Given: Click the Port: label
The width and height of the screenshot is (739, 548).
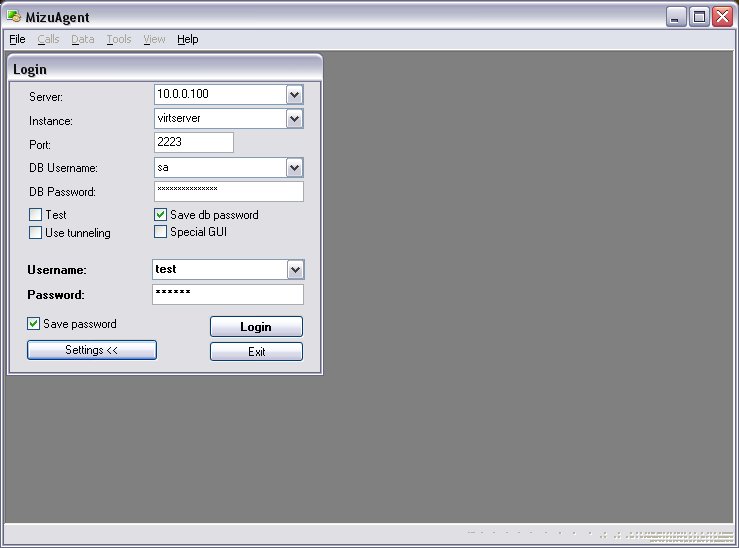Looking at the screenshot, I should 40,145.
